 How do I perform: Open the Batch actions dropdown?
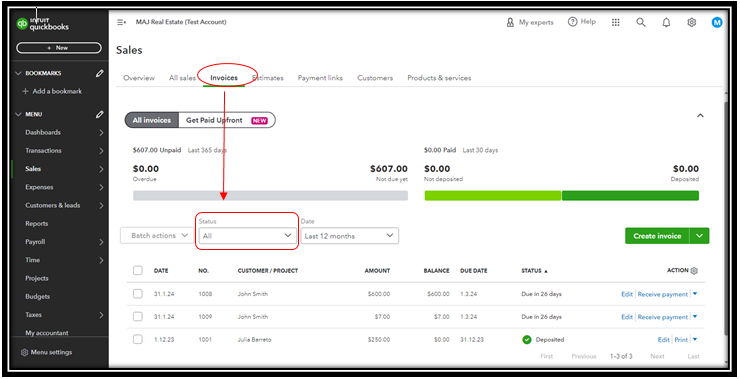point(157,236)
